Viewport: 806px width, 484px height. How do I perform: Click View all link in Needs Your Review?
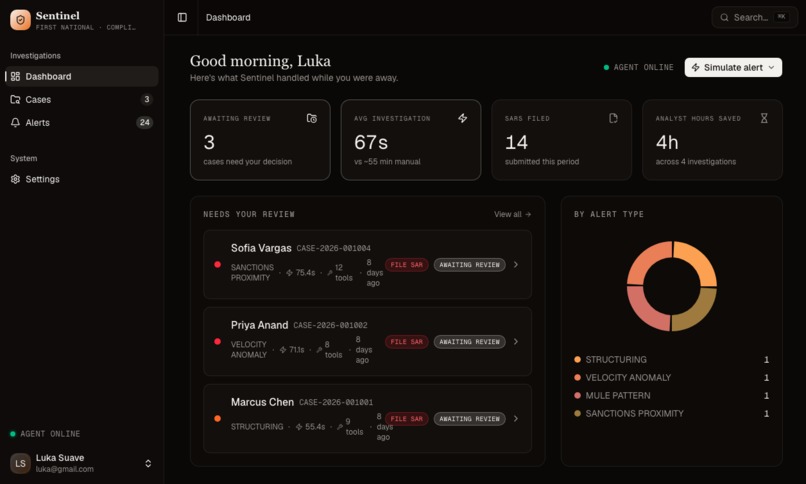point(512,214)
